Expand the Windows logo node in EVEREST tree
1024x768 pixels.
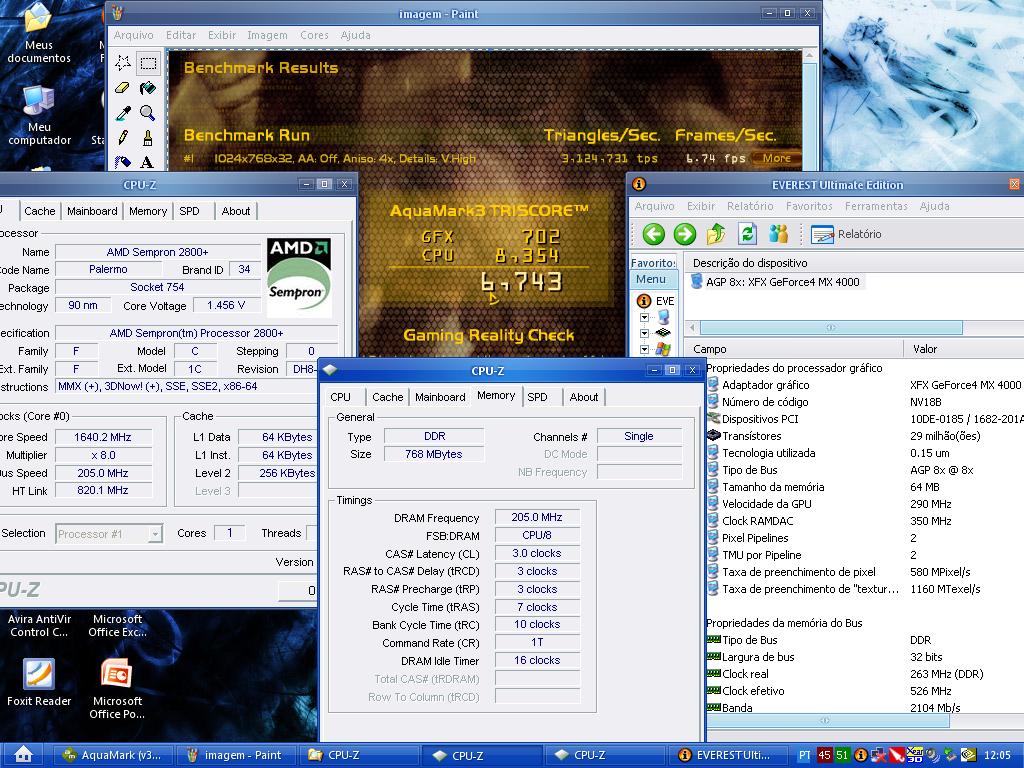(x=645, y=349)
